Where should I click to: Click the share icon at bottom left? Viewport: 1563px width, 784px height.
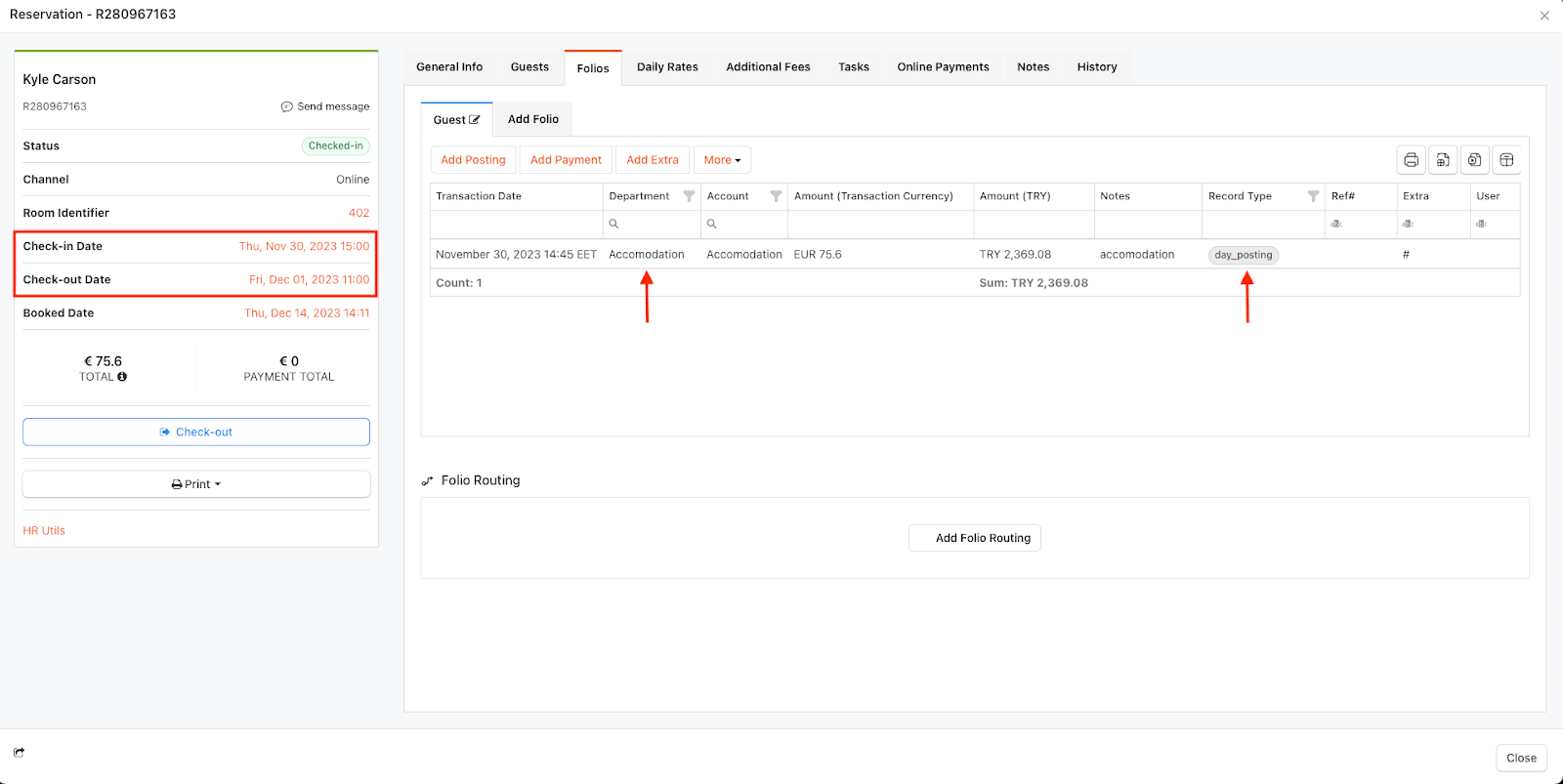click(x=19, y=753)
